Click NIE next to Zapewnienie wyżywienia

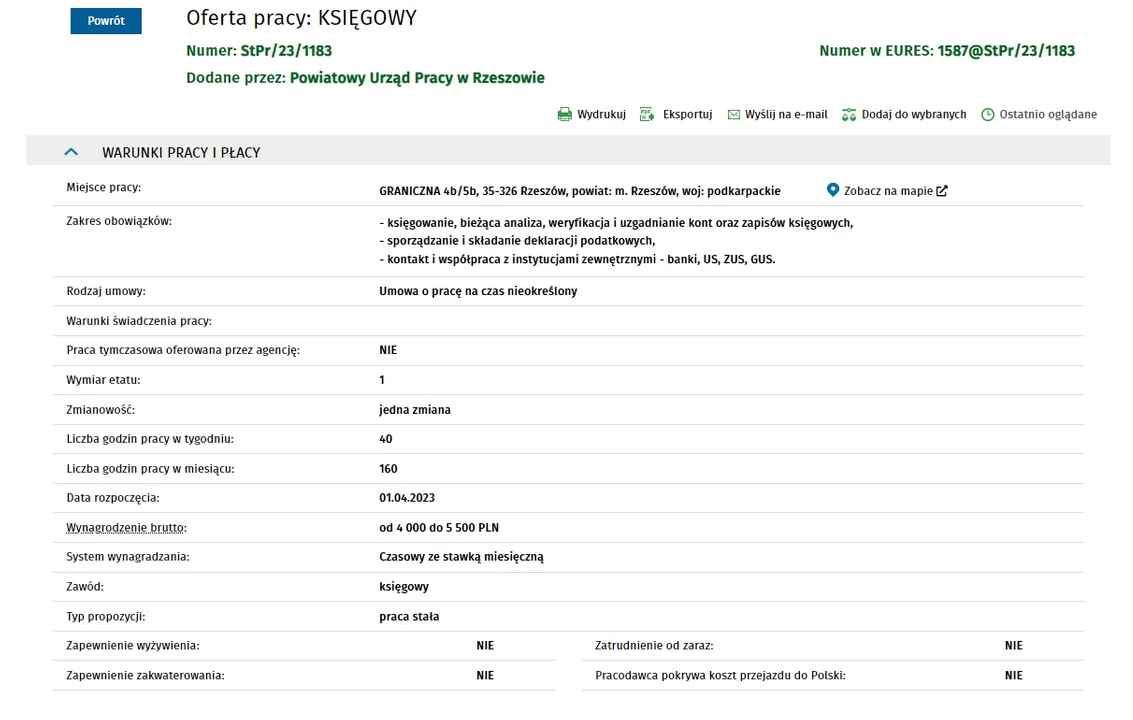[x=485, y=646]
